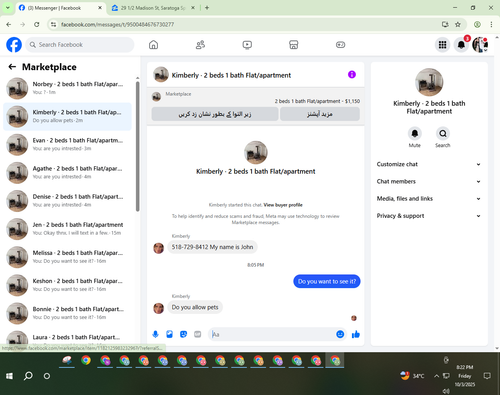Click the browser address bar
Viewport: 500px width, 395px height.
click(247, 24)
